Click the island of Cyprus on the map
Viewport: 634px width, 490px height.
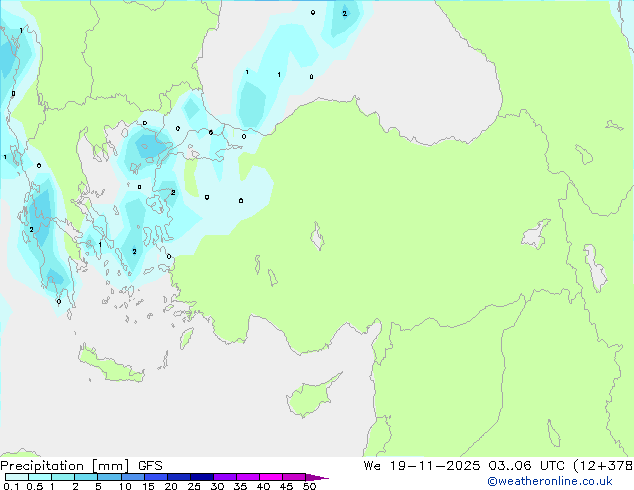click(309, 397)
